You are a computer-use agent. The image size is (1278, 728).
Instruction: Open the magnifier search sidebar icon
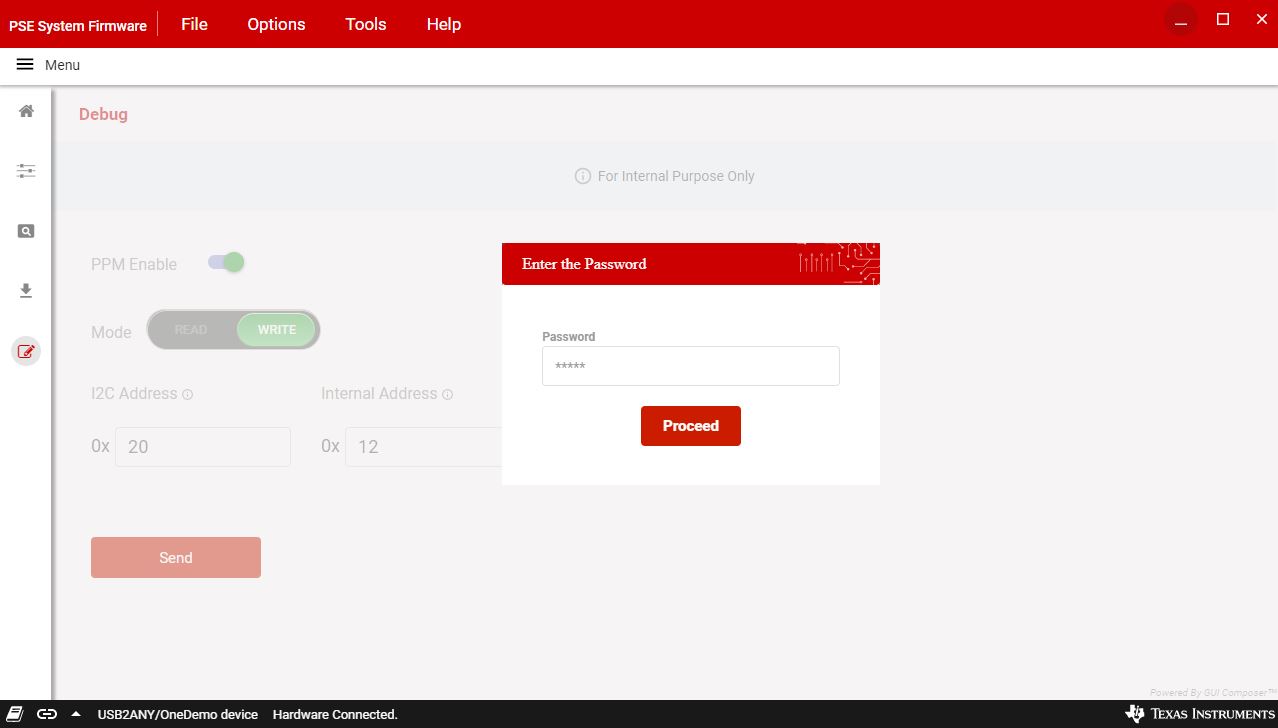[26, 231]
